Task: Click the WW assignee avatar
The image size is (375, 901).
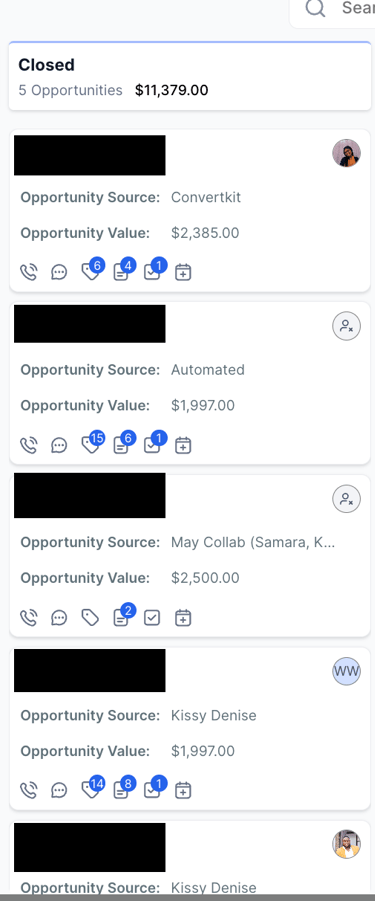Action: click(x=346, y=671)
